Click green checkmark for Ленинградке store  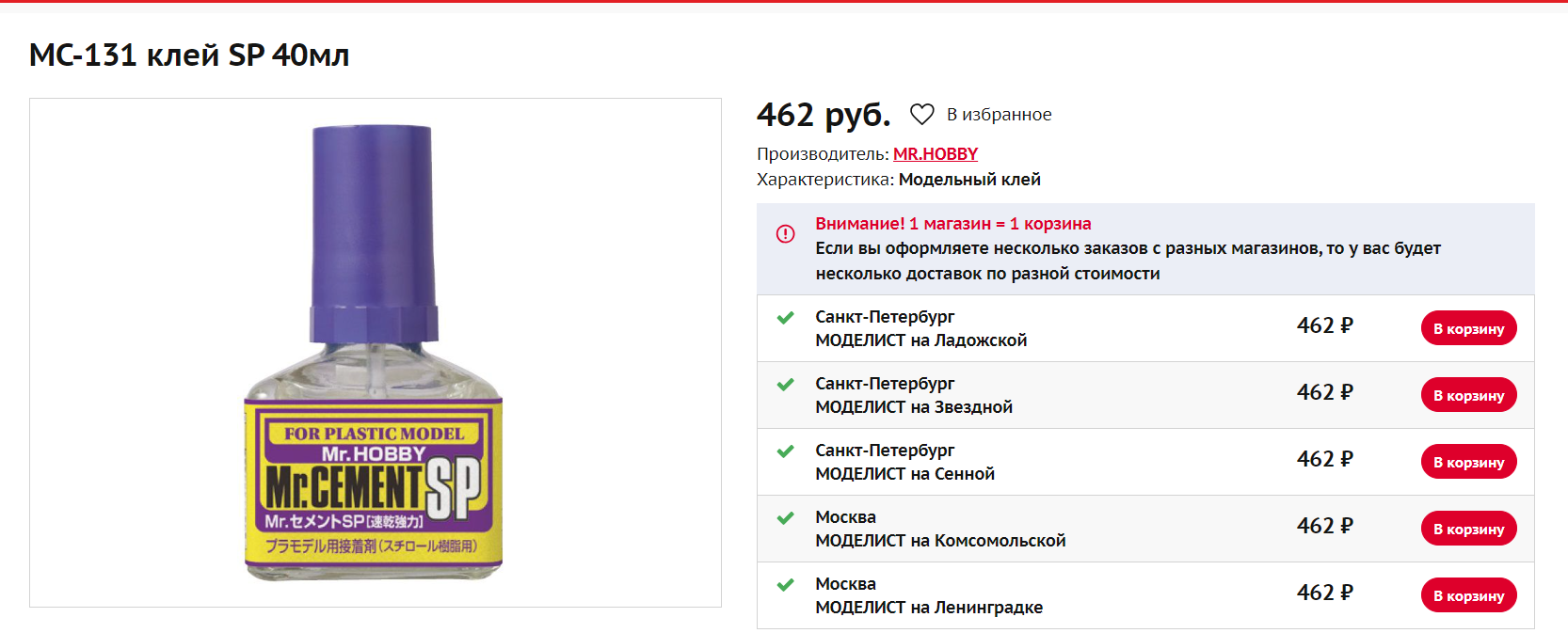[x=786, y=585]
